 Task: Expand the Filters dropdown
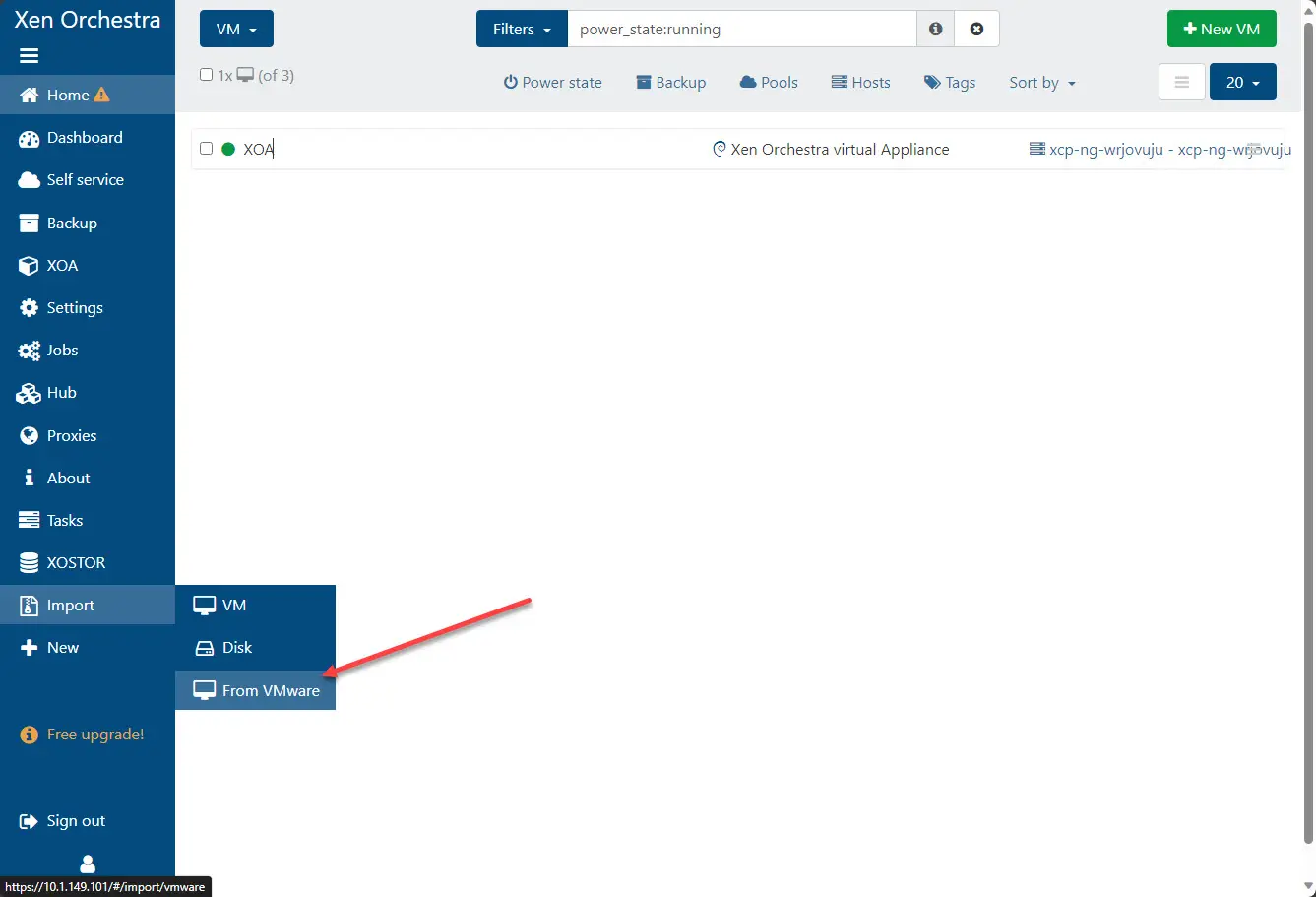(x=522, y=30)
